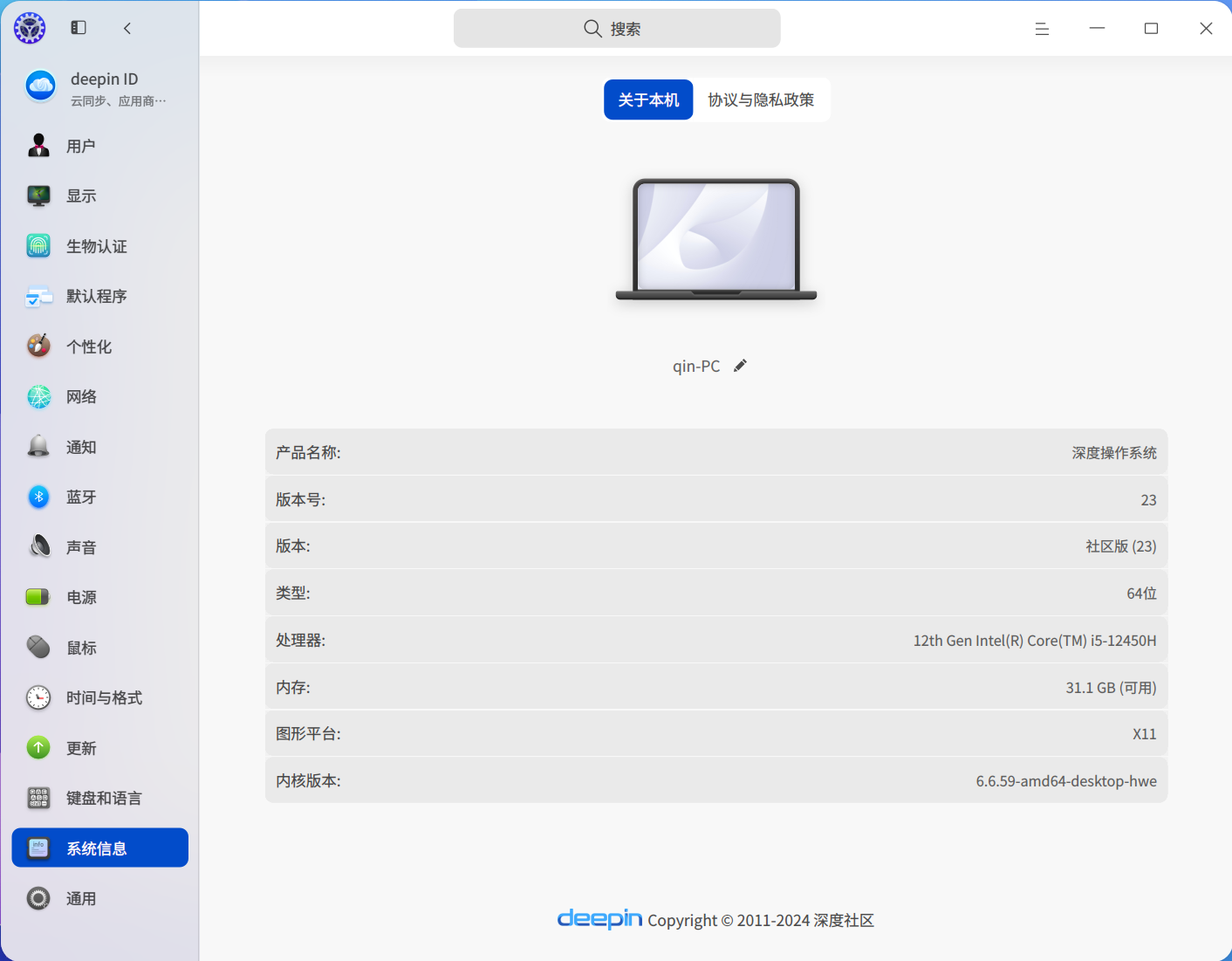Click the computer name qin-PC
This screenshot has height=961, width=1232.
[696, 366]
